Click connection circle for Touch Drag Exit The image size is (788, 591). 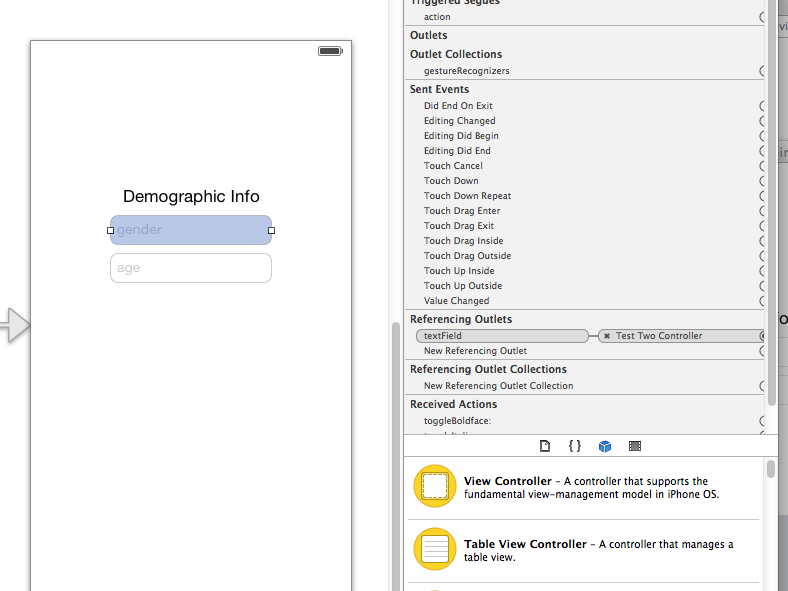(762, 226)
